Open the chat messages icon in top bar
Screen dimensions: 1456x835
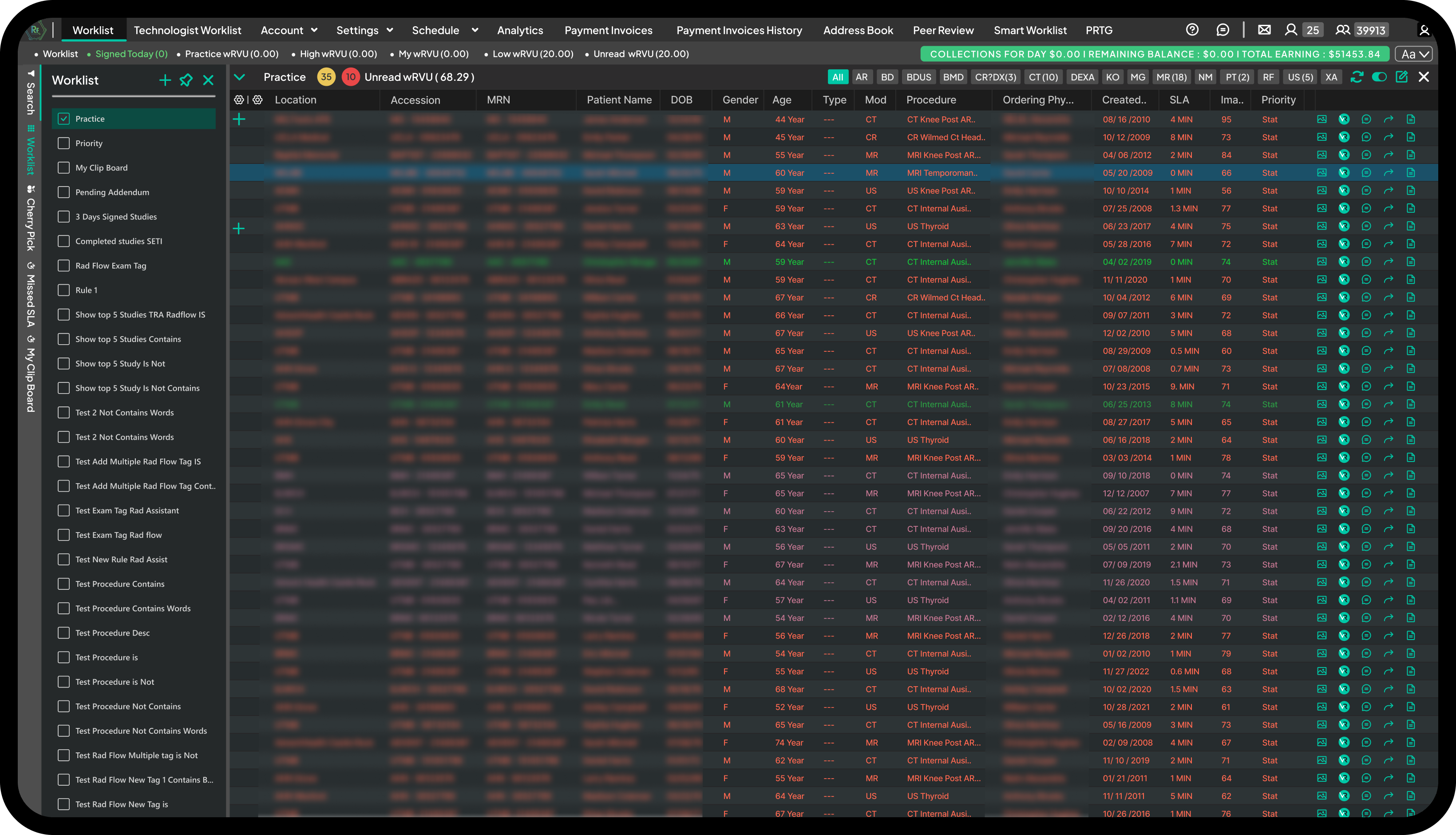(x=1222, y=30)
